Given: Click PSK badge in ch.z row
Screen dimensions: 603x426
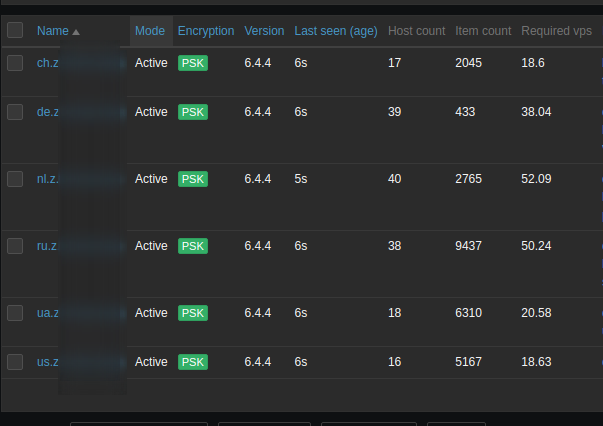Looking at the screenshot, I should tap(193, 63).
